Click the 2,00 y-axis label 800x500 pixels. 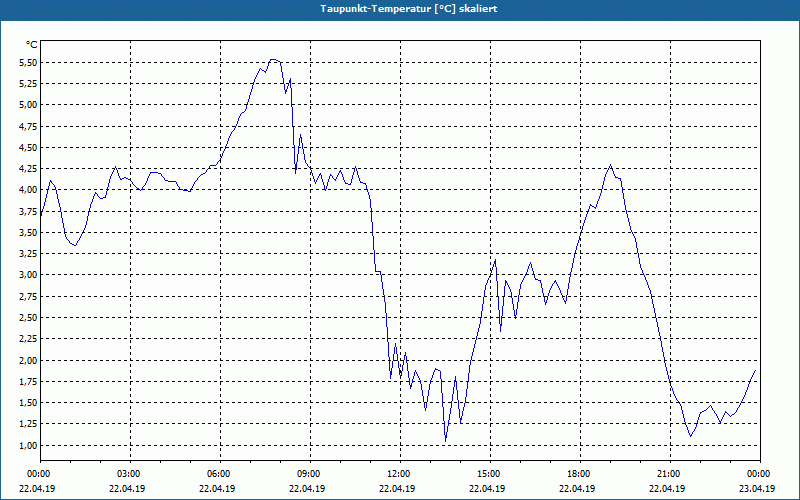coord(28,360)
